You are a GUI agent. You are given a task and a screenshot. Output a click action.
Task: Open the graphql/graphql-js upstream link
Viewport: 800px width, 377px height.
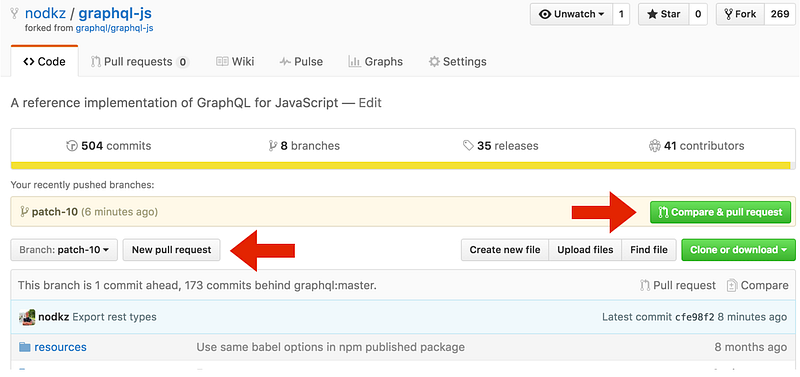pyautogui.click(x=114, y=28)
